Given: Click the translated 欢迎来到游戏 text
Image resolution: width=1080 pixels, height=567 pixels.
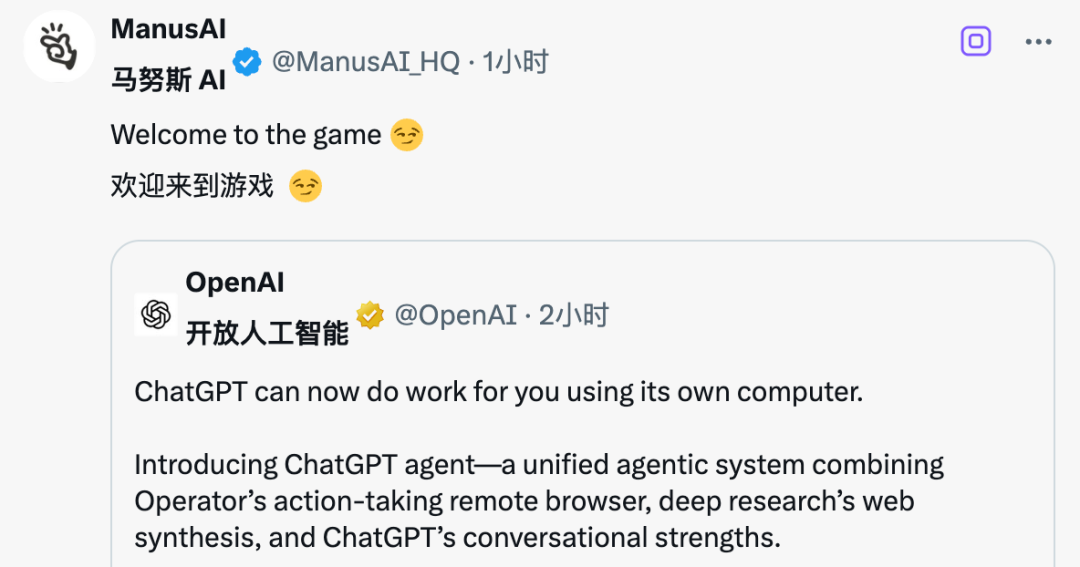Looking at the screenshot, I should [x=192, y=186].
